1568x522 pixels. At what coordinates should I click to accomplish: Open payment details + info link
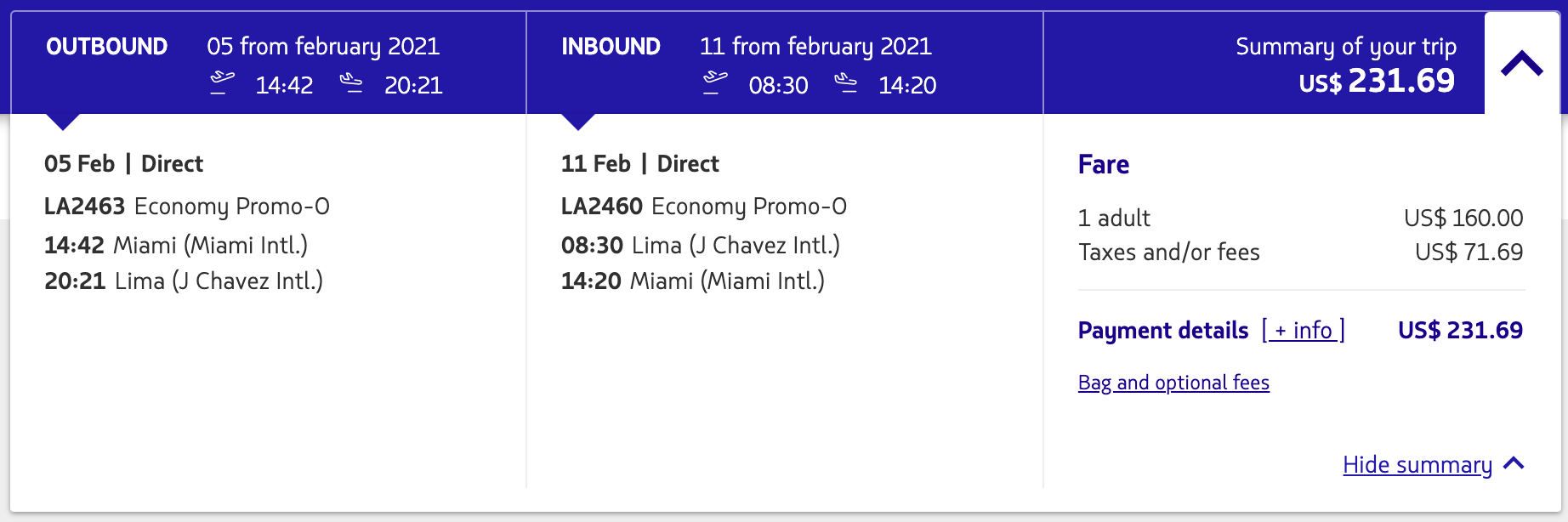(x=1304, y=330)
